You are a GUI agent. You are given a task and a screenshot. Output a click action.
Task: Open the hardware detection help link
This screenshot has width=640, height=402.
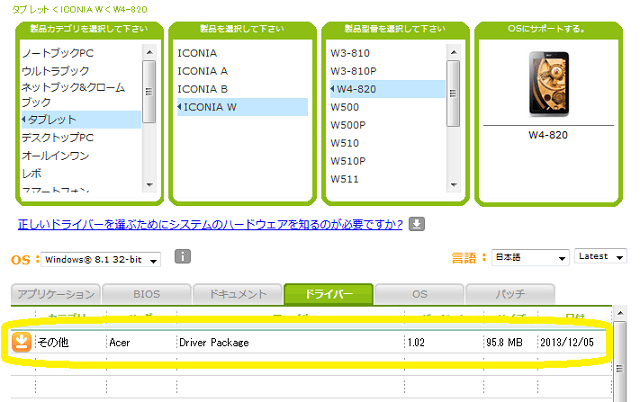click(210, 224)
